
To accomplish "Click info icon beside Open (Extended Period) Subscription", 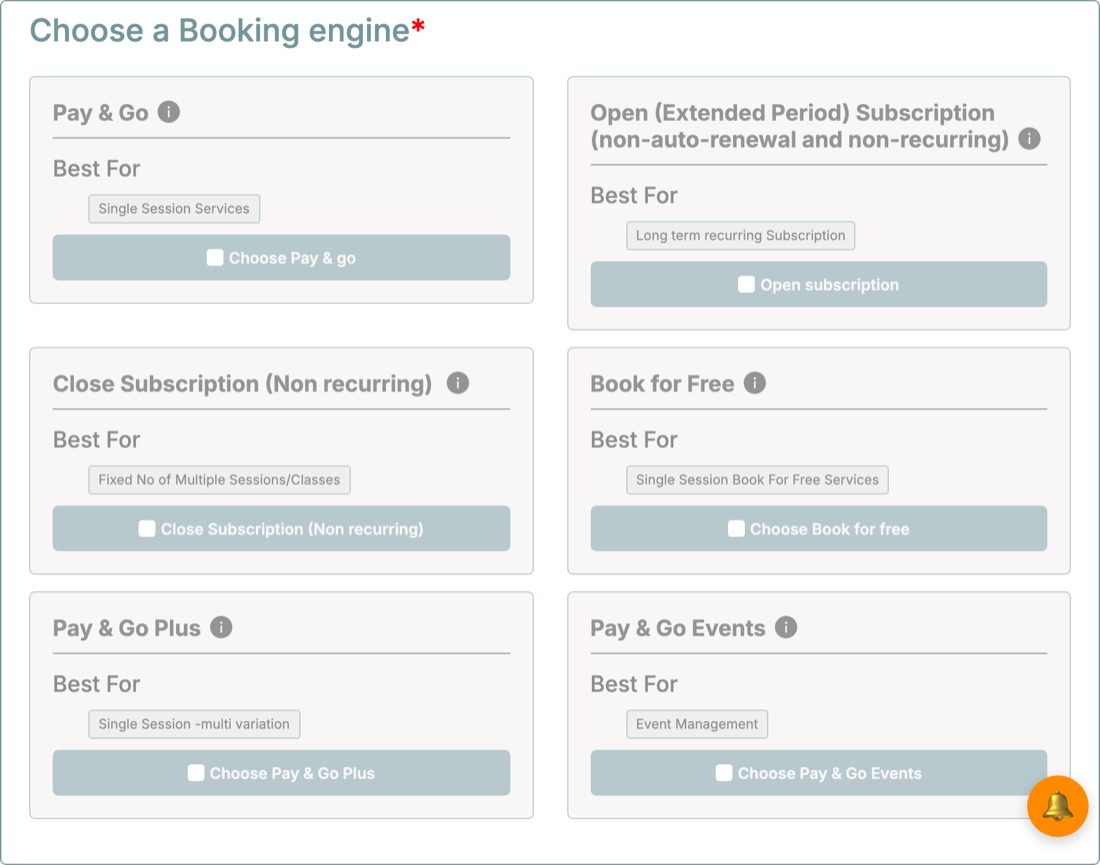I will 1029,139.
